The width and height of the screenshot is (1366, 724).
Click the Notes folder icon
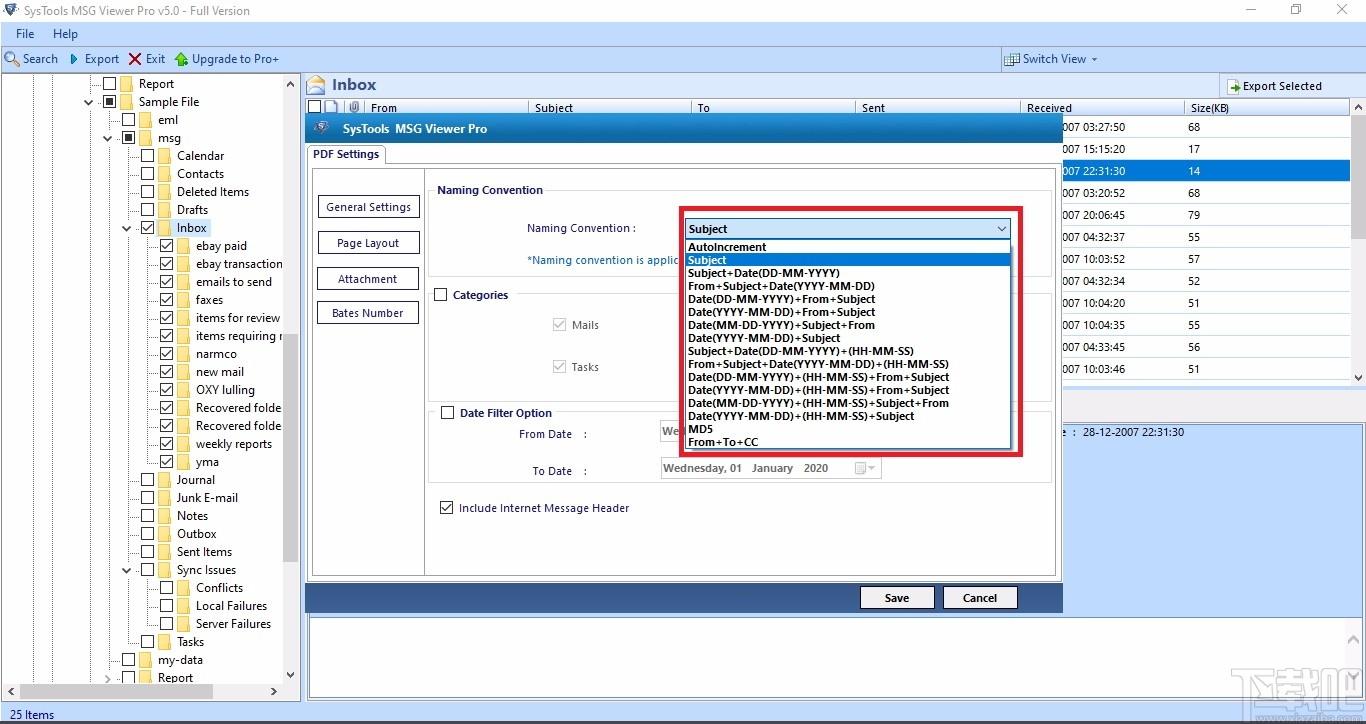click(x=165, y=516)
